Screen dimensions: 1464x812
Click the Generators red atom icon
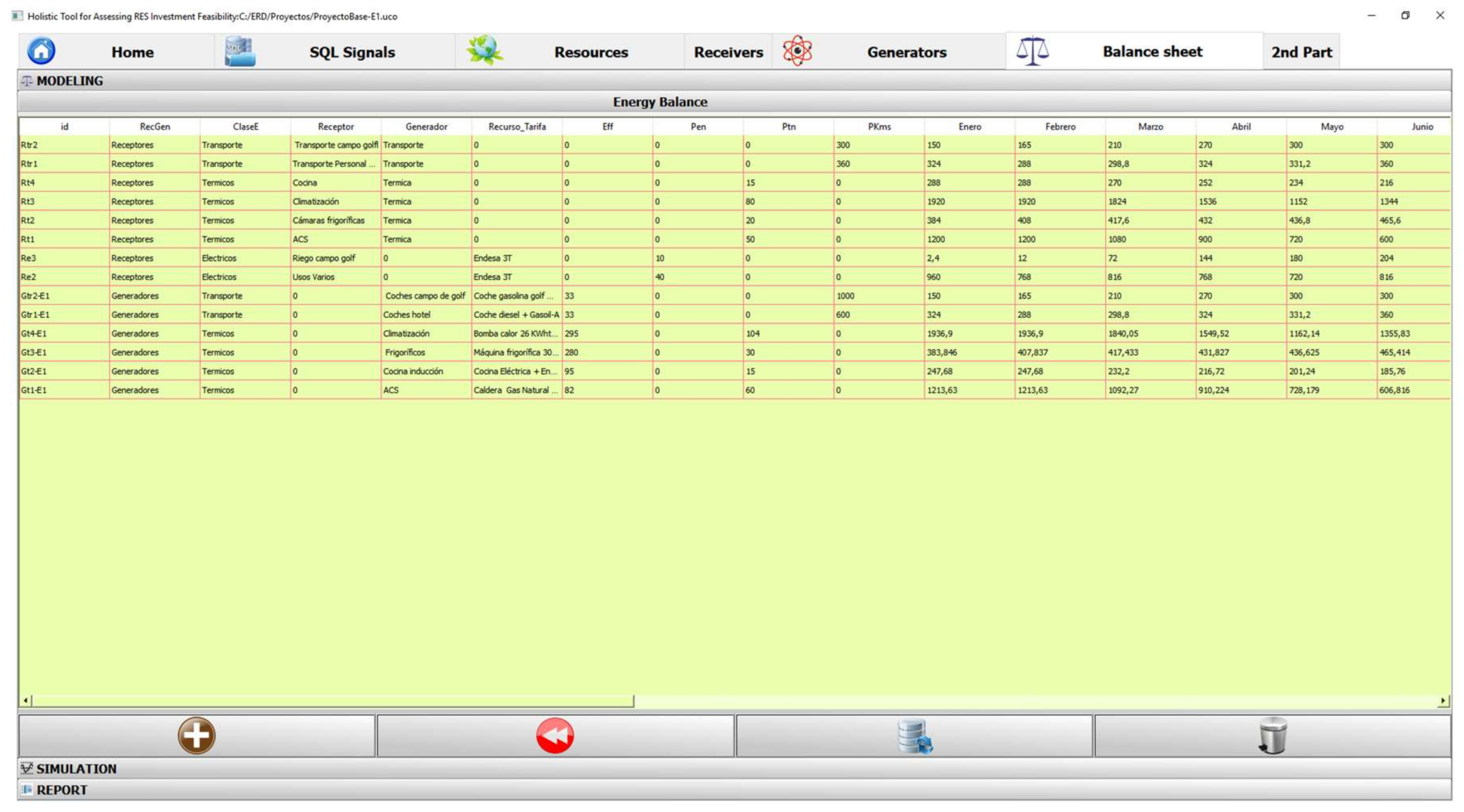tap(797, 51)
